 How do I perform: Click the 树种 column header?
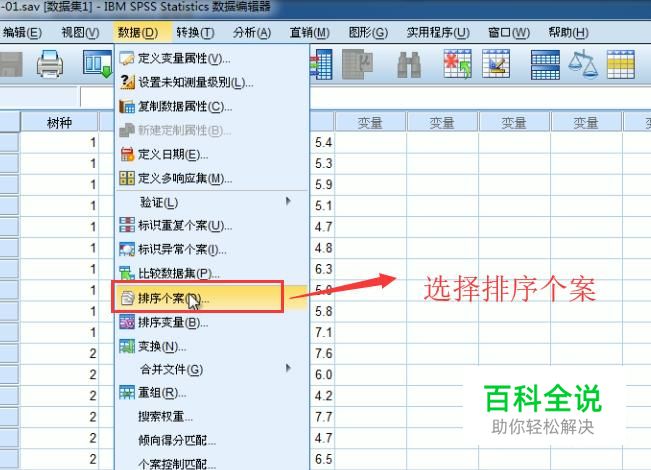coord(59,122)
